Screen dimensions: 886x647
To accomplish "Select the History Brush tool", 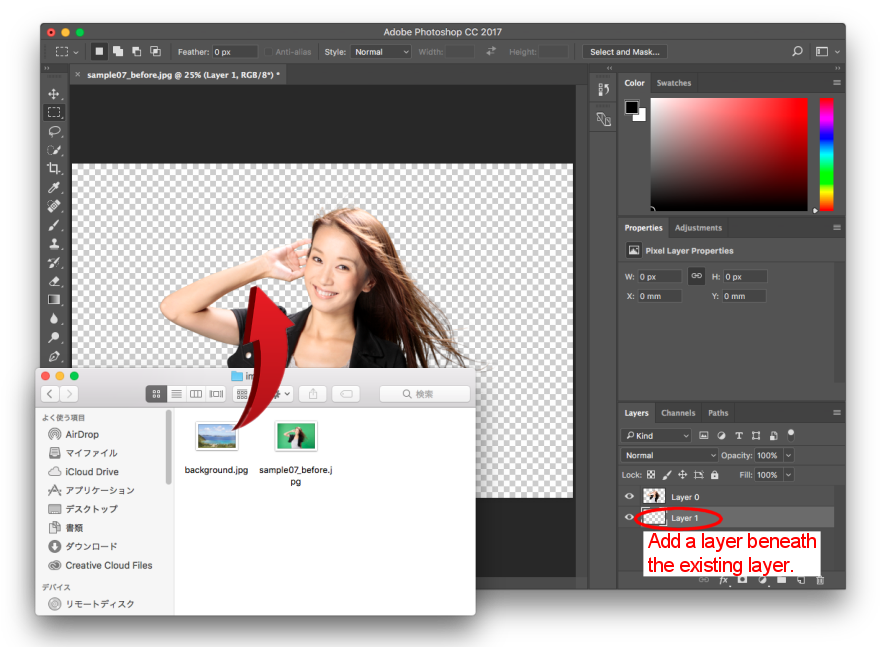I will click(x=54, y=262).
